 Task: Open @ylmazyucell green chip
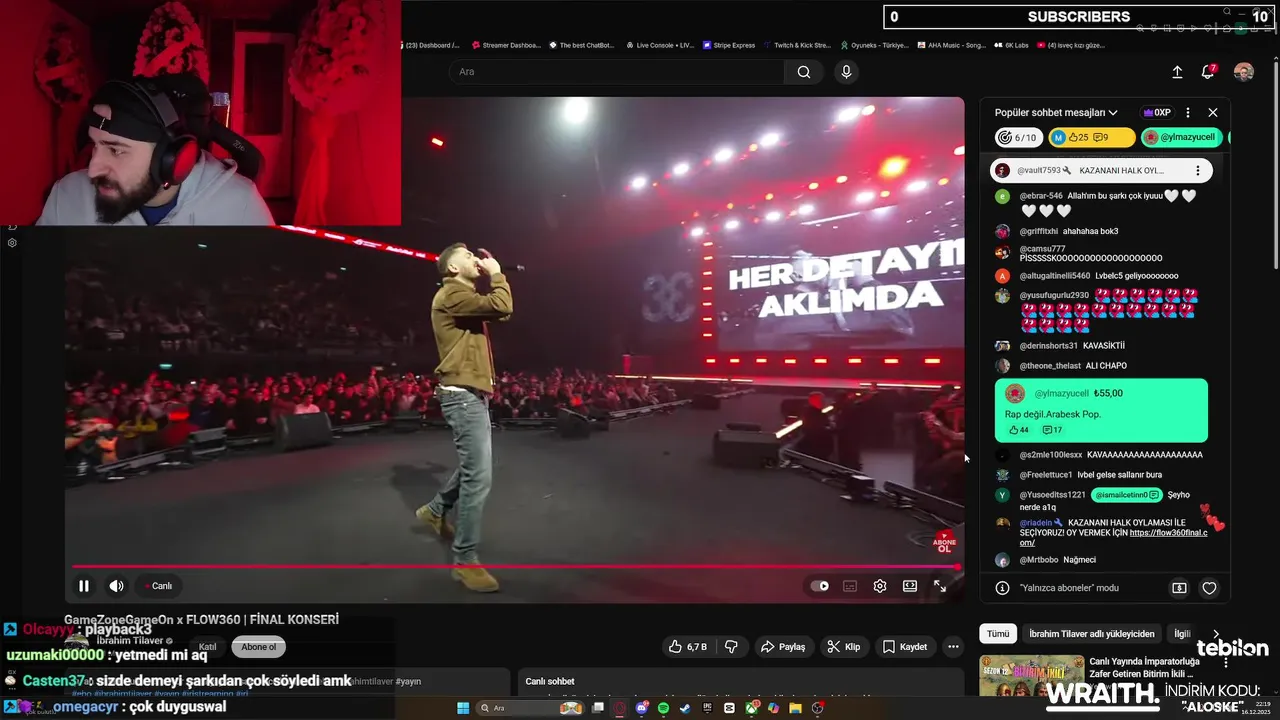click(x=1182, y=138)
